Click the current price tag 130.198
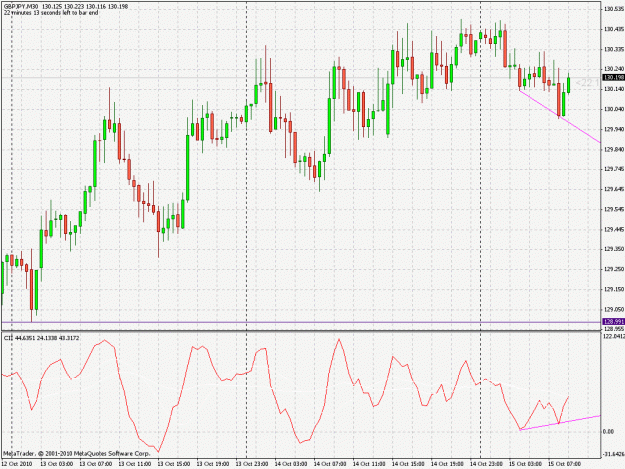 613,77
